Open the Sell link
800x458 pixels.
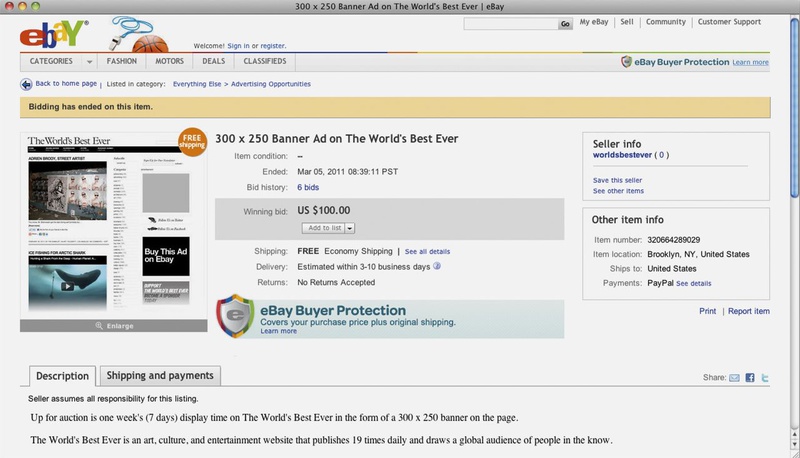(x=627, y=22)
